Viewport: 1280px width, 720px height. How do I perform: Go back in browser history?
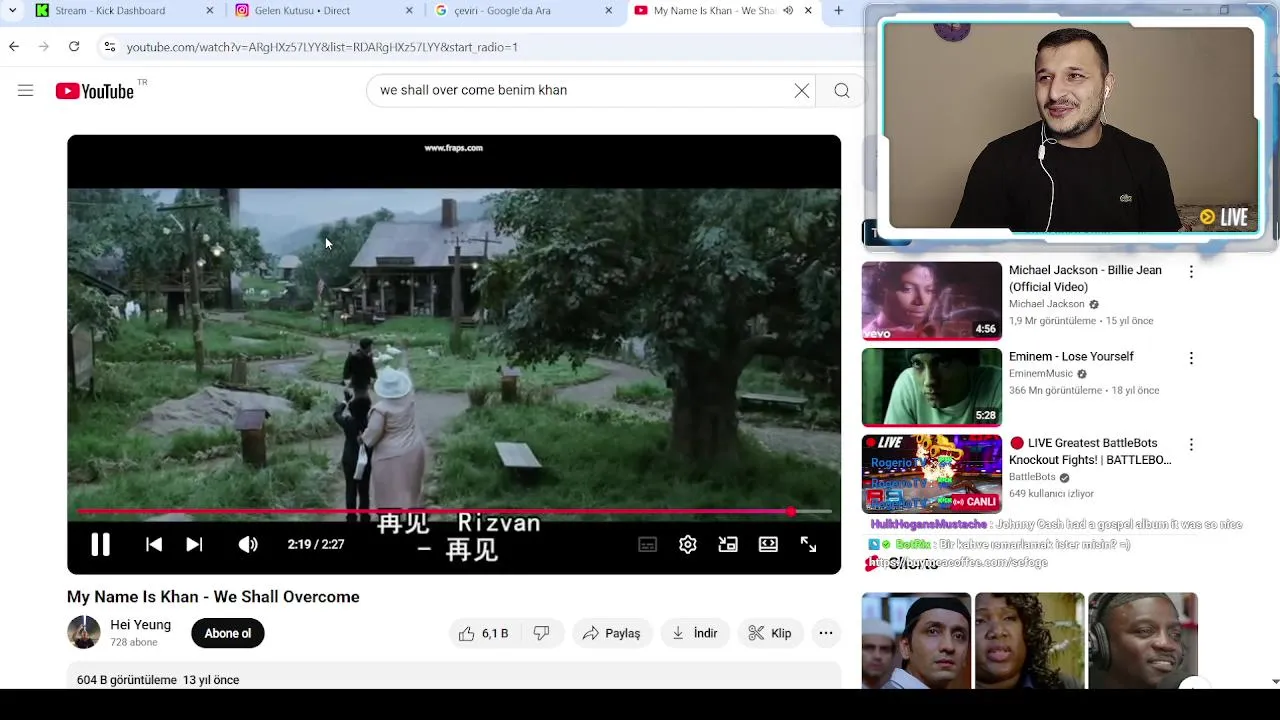14,46
